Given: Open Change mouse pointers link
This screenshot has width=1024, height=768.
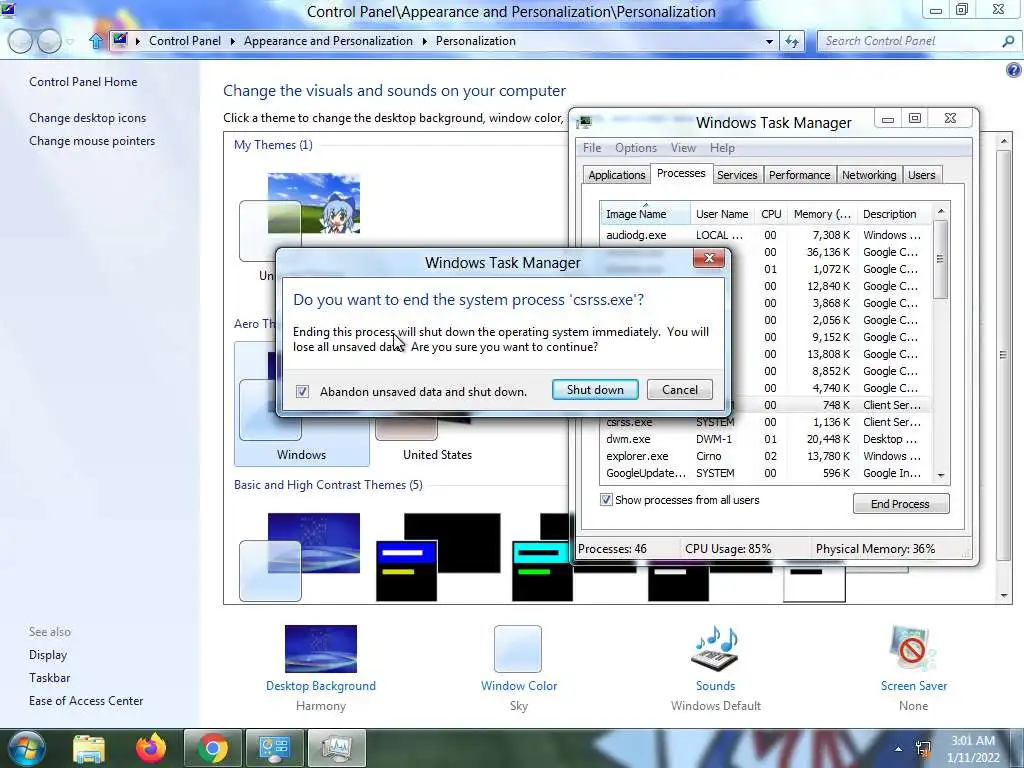Looking at the screenshot, I should click(92, 140).
